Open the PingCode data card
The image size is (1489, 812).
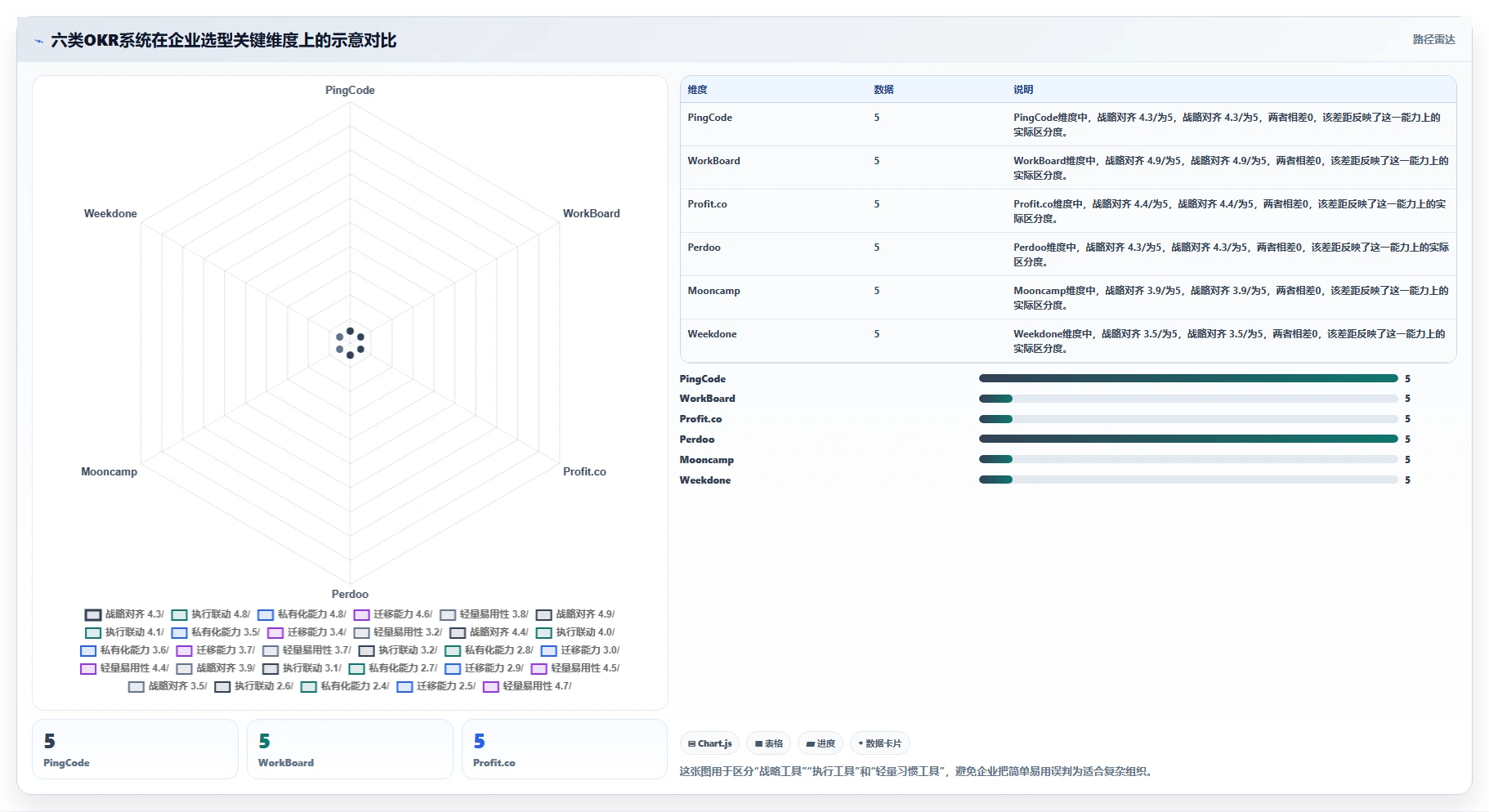[135, 749]
